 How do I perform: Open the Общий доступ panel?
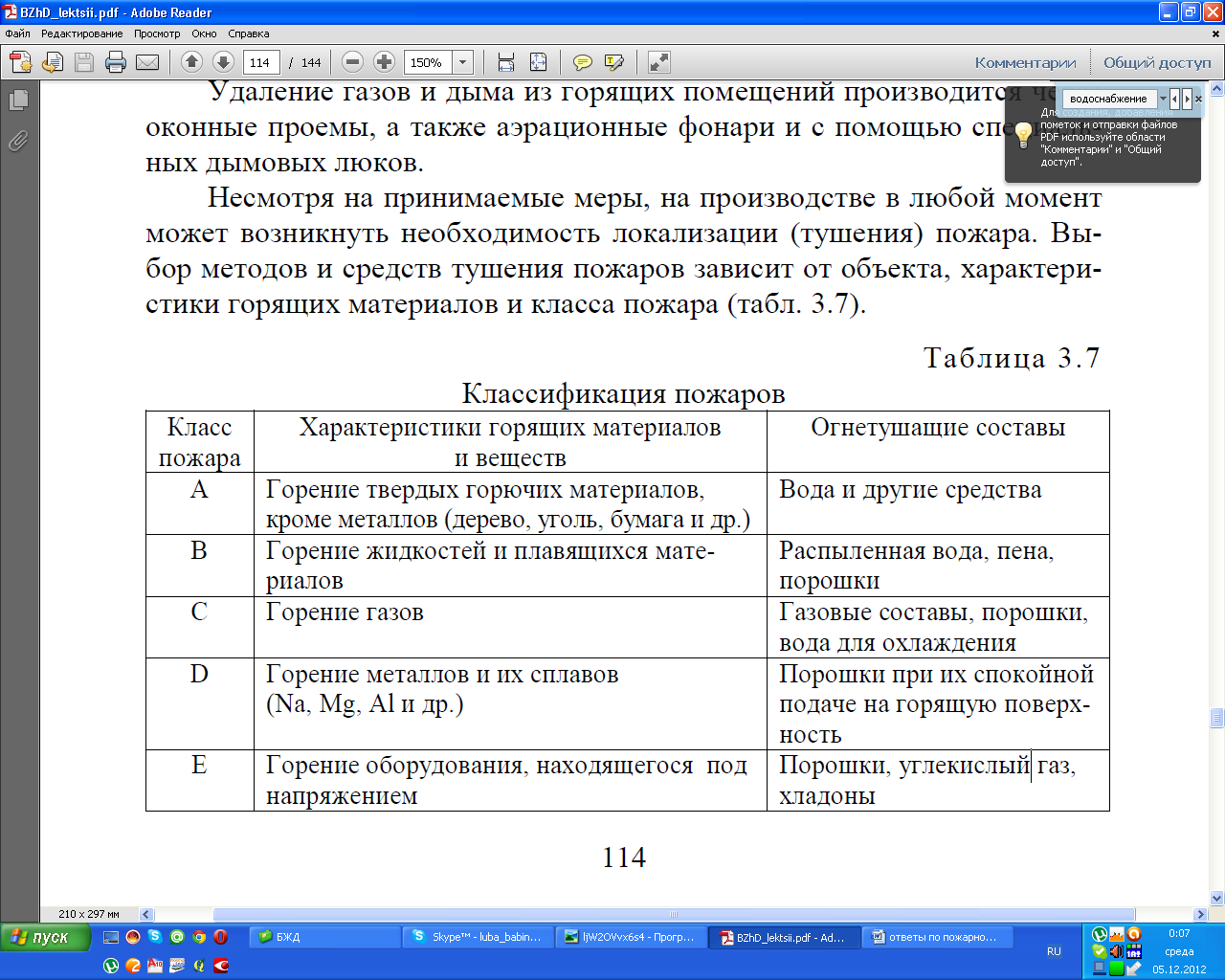tap(1157, 62)
